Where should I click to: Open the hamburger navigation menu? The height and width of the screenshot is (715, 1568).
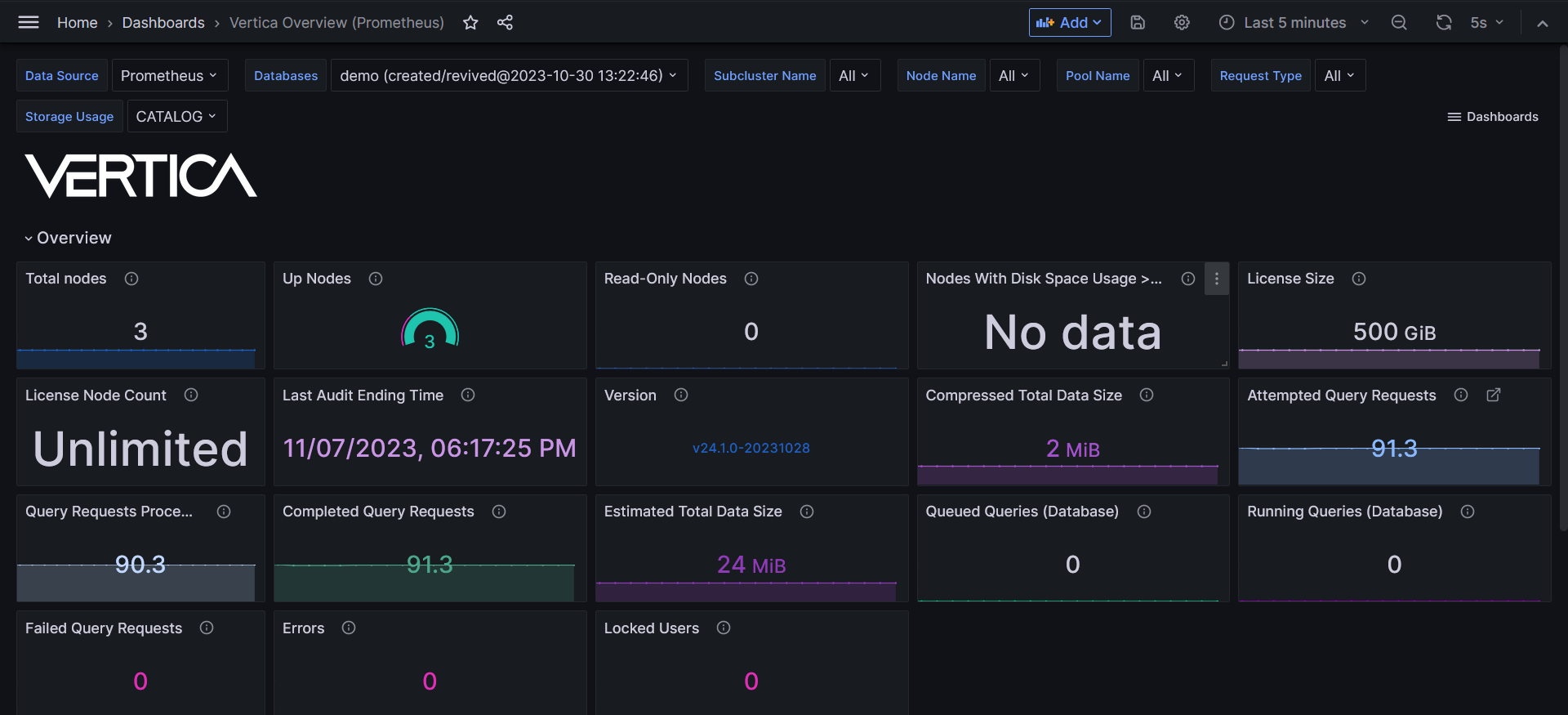click(29, 22)
